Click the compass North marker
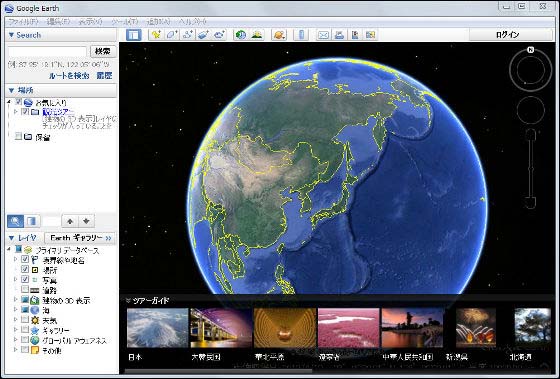Image resolution: width=560 pixels, height=379 pixels. click(x=530, y=50)
